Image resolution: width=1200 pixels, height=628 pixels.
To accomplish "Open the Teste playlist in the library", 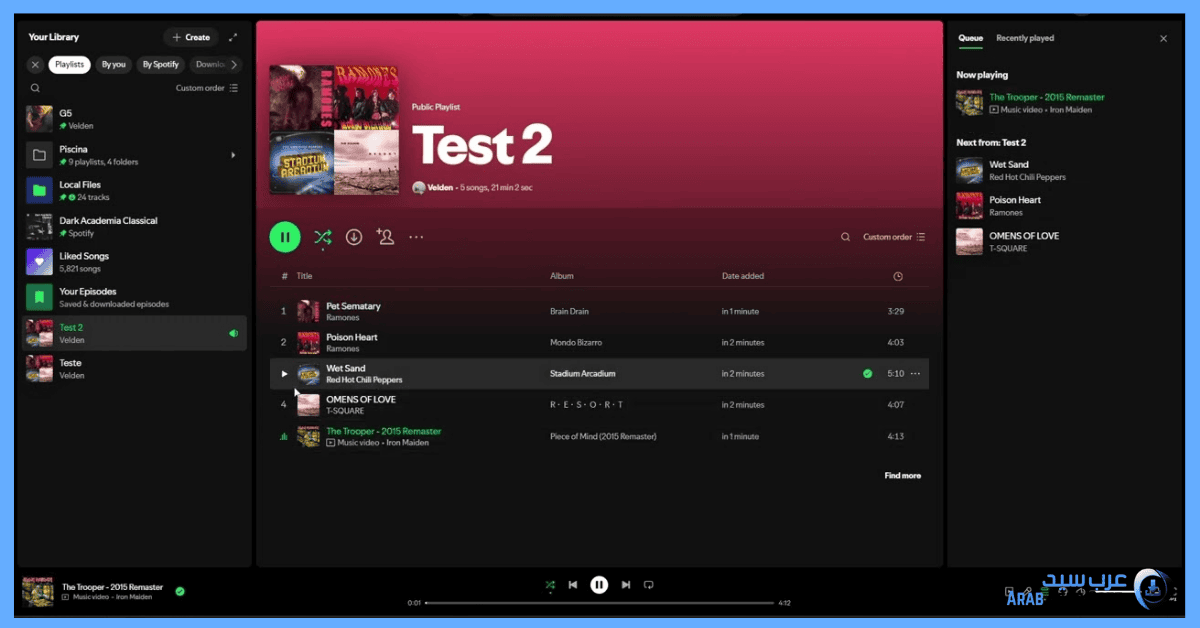I will (x=134, y=369).
